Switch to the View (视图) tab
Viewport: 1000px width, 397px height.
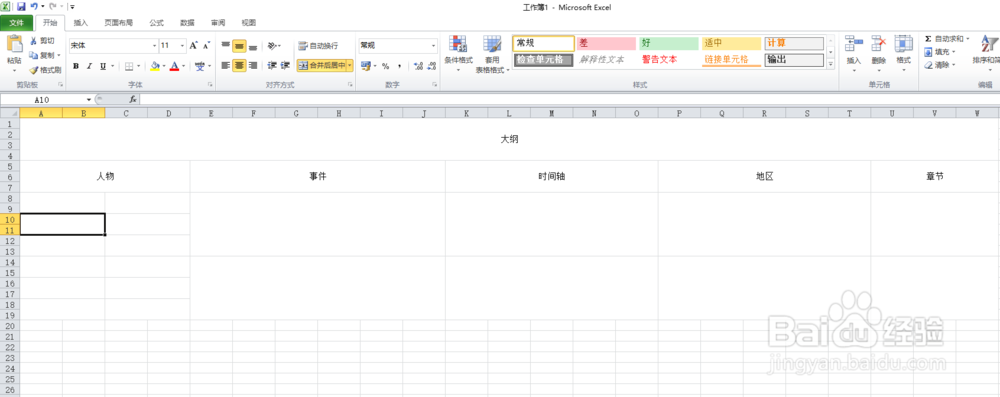(249, 23)
